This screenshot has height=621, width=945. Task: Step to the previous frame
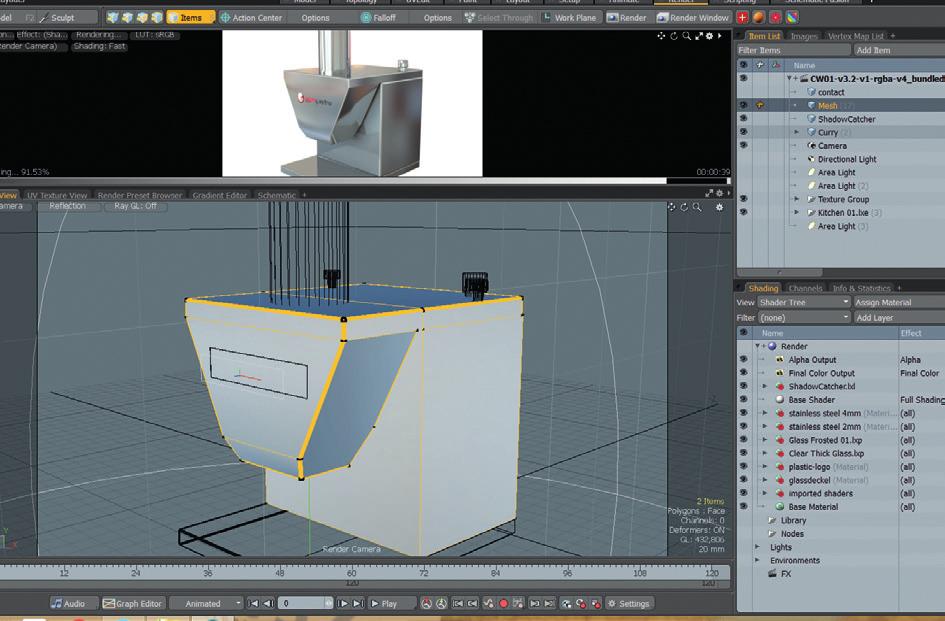pyautogui.click(x=269, y=603)
